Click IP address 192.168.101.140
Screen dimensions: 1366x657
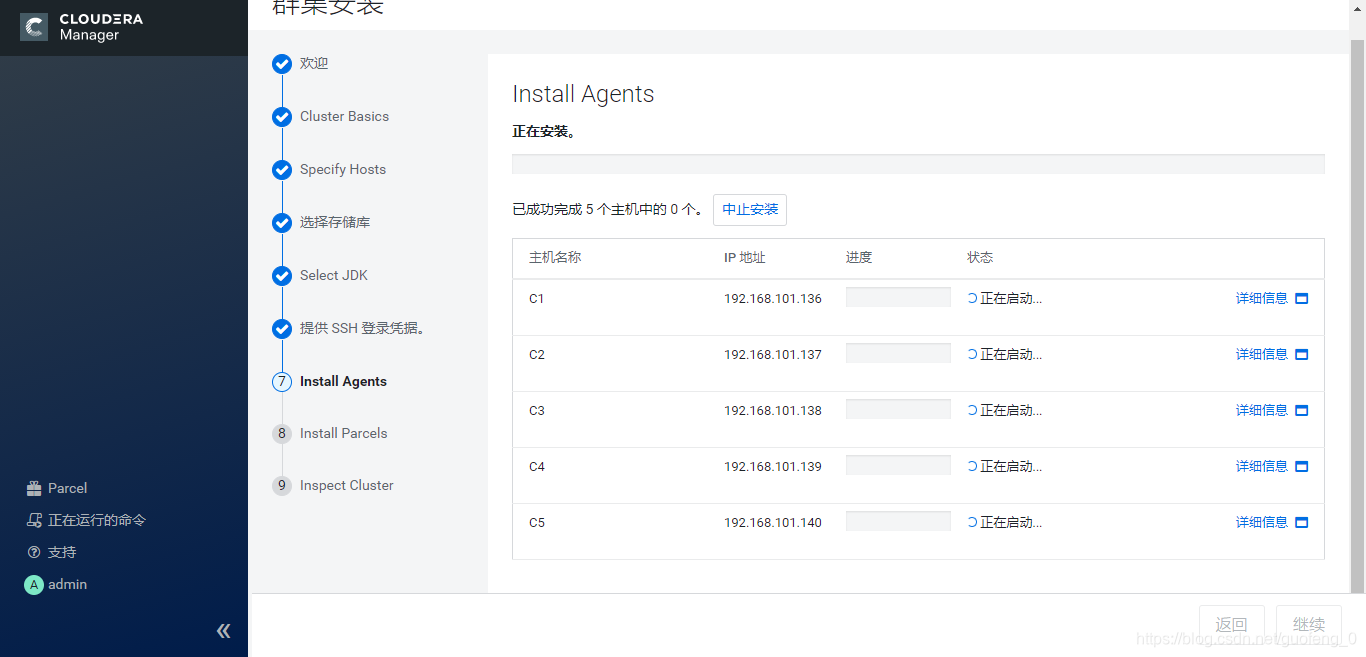click(773, 522)
